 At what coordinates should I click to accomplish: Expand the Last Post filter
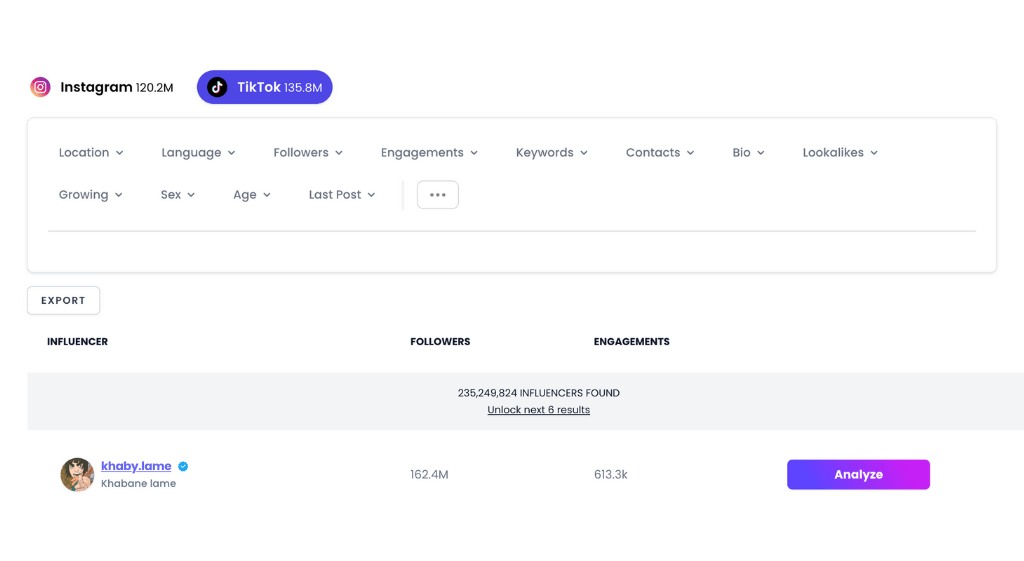point(342,195)
